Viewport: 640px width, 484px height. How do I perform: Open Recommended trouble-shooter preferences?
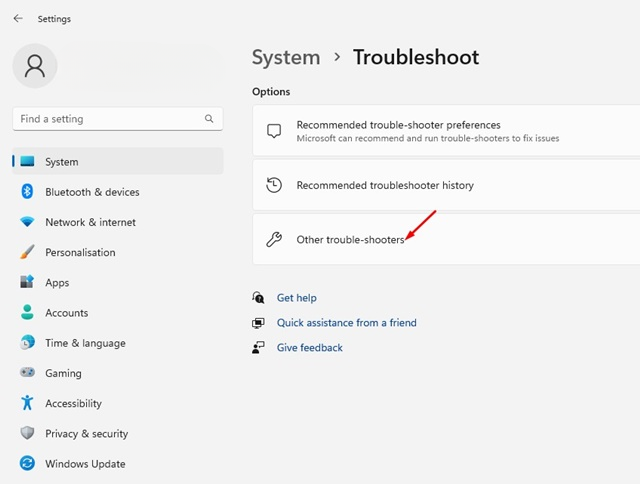[x=447, y=131]
